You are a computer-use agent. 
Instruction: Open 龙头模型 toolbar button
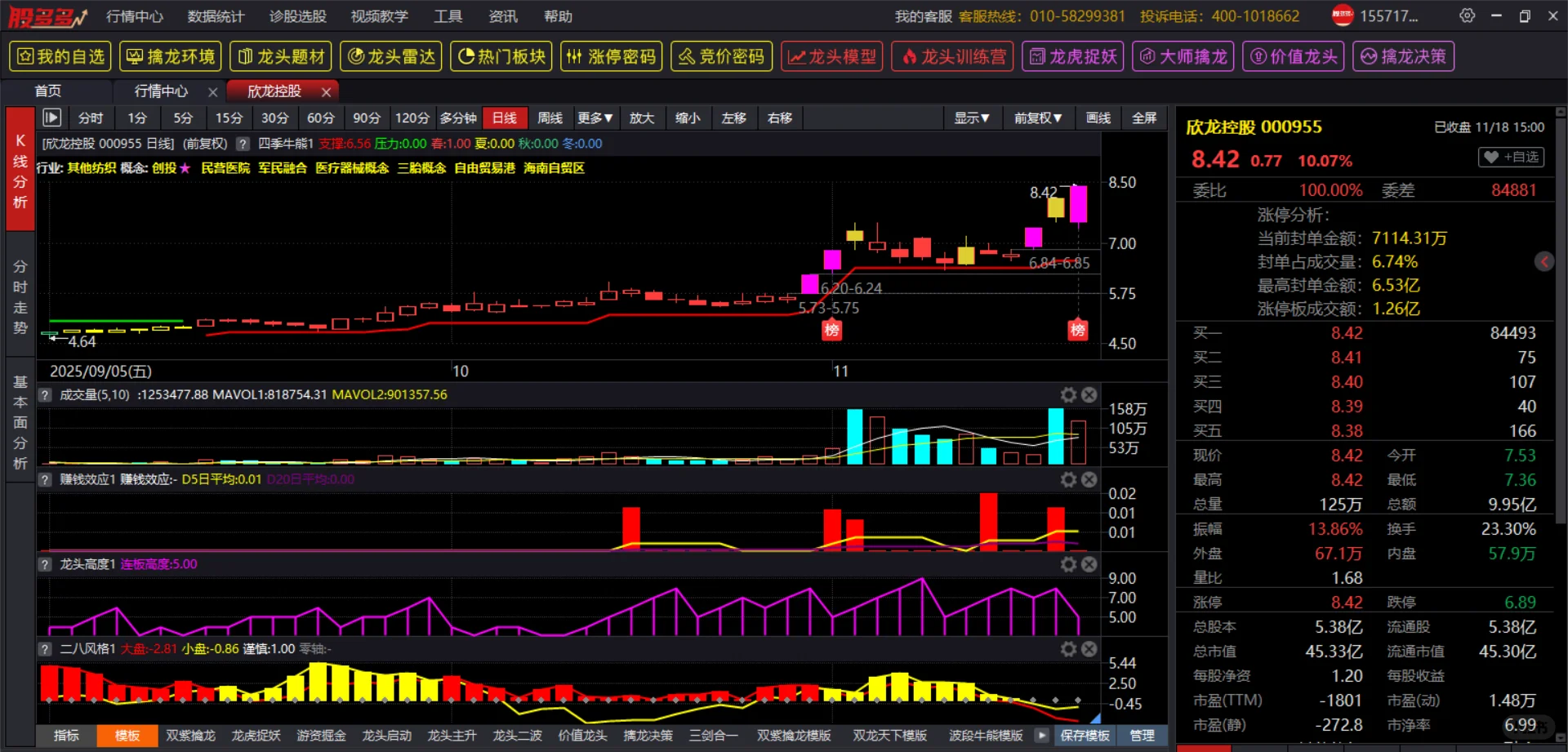[x=832, y=56]
